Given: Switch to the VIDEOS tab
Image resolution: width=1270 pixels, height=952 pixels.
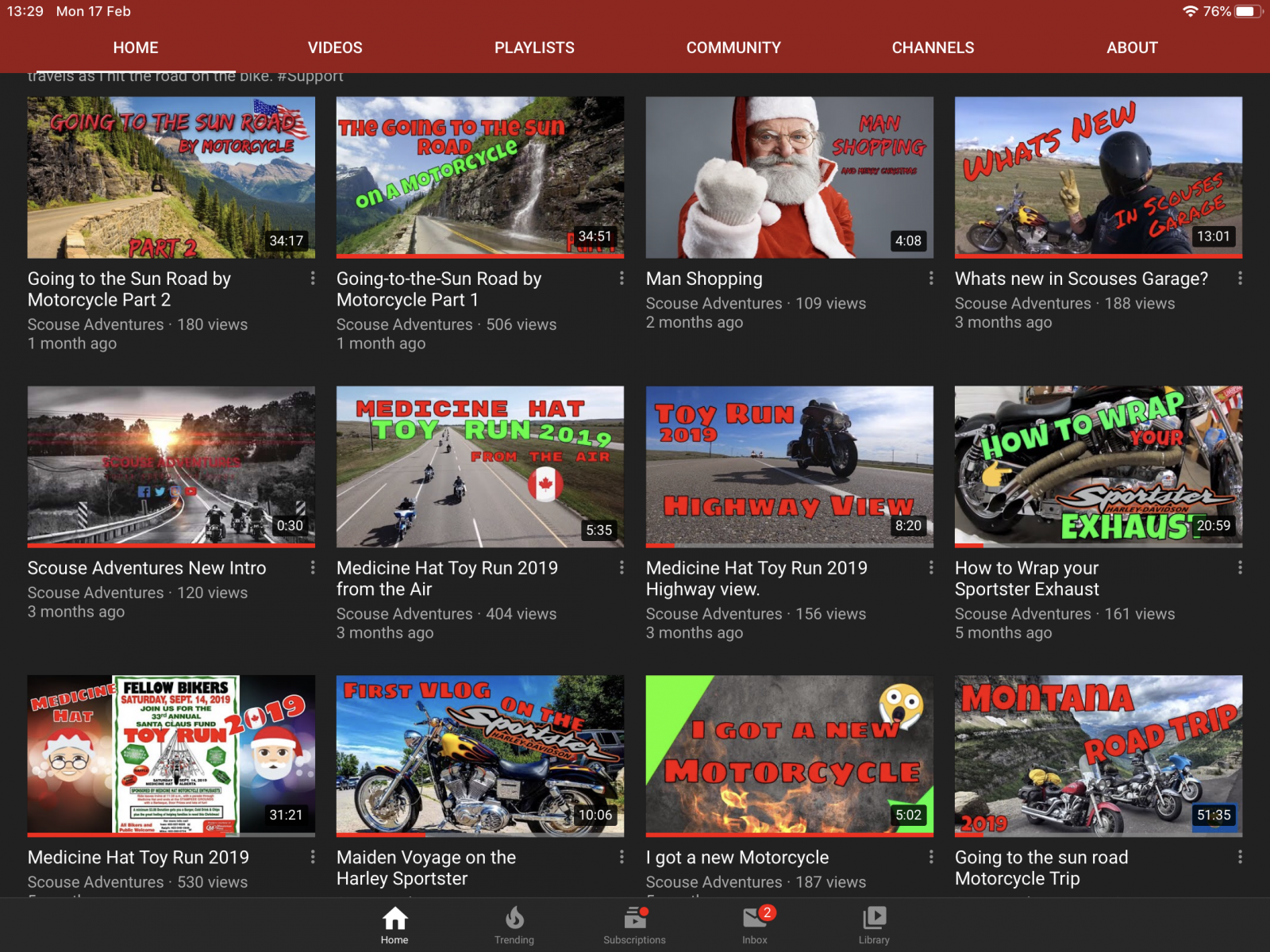Looking at the screenshot, I should 335,48.
